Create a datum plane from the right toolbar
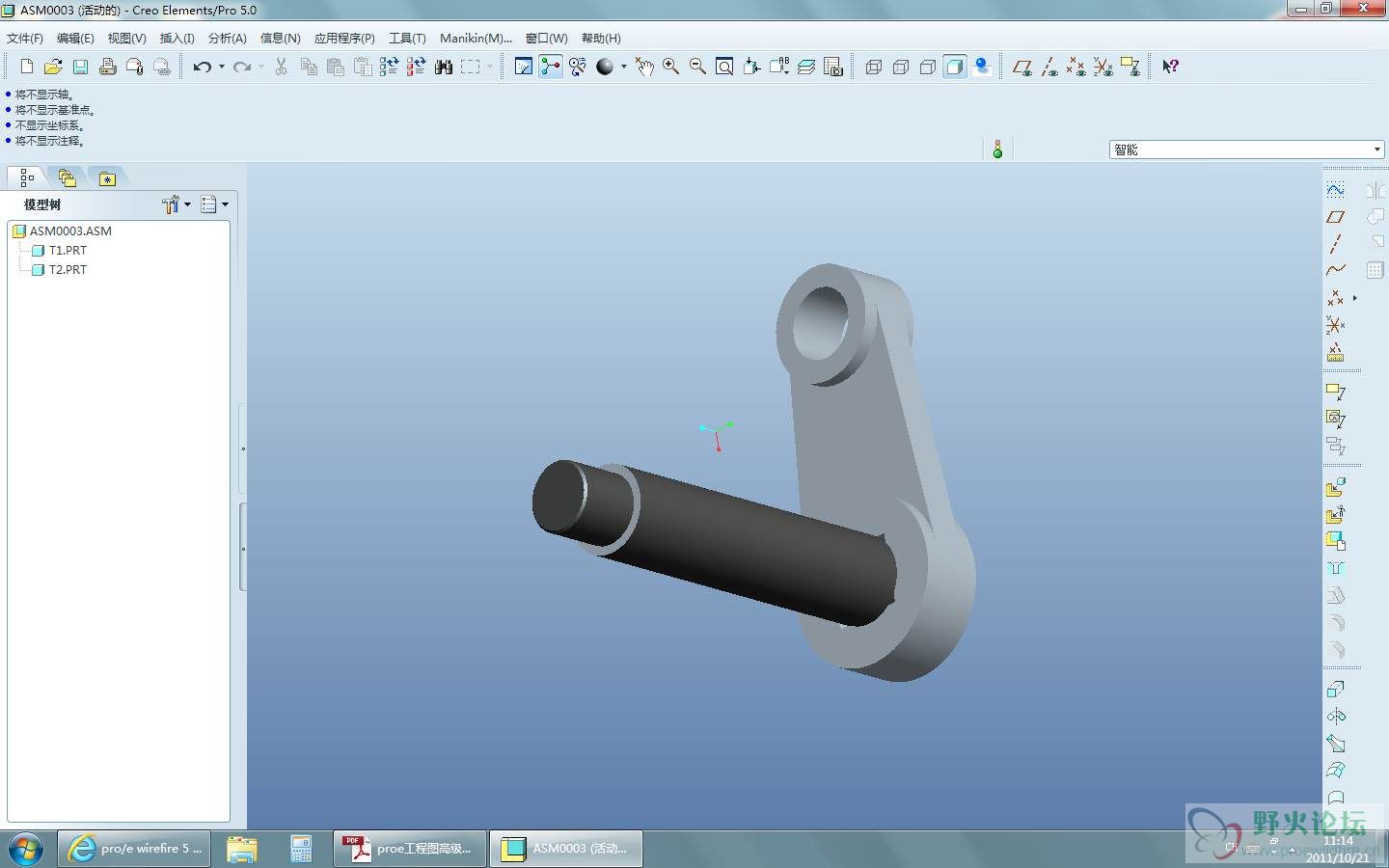This screenshot has width=1389, height=868. click(1335, 217)
